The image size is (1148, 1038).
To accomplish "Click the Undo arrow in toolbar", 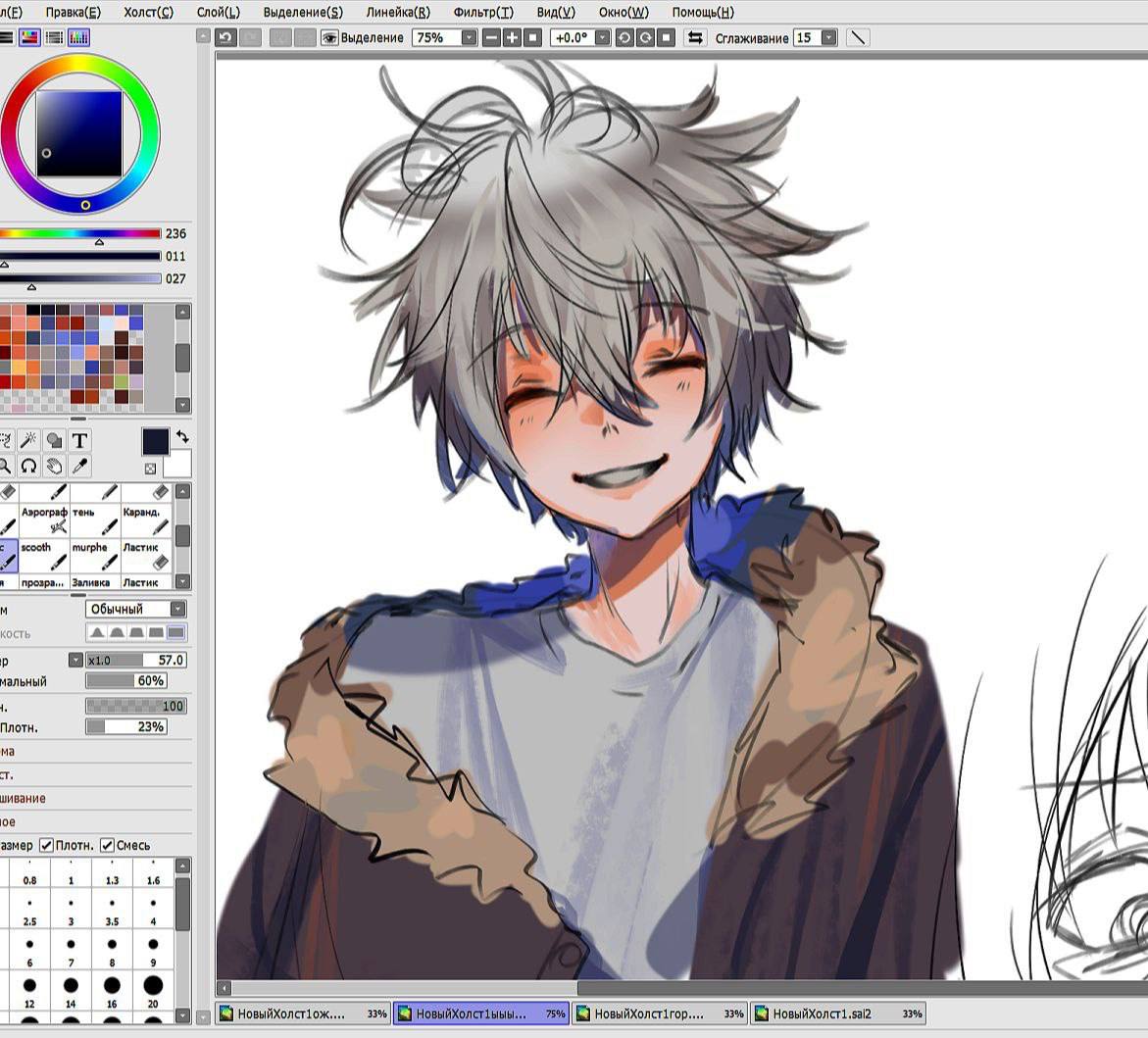I will pos(226,37).
